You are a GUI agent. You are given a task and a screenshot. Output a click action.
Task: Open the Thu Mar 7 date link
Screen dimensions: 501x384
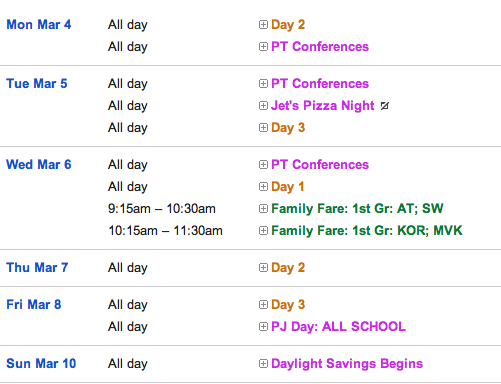click(37, 268)
